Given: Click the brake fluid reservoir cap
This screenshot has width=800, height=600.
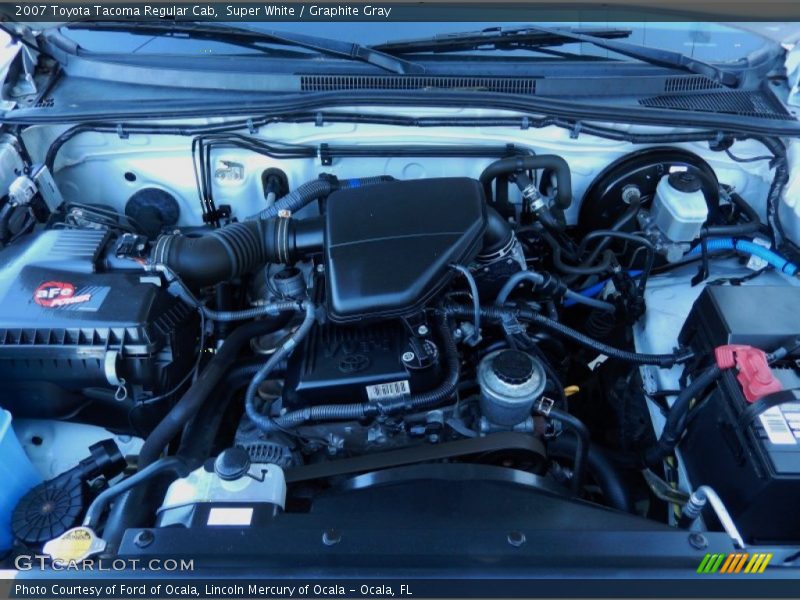Looking at the screenshot, I should (687, 183).
